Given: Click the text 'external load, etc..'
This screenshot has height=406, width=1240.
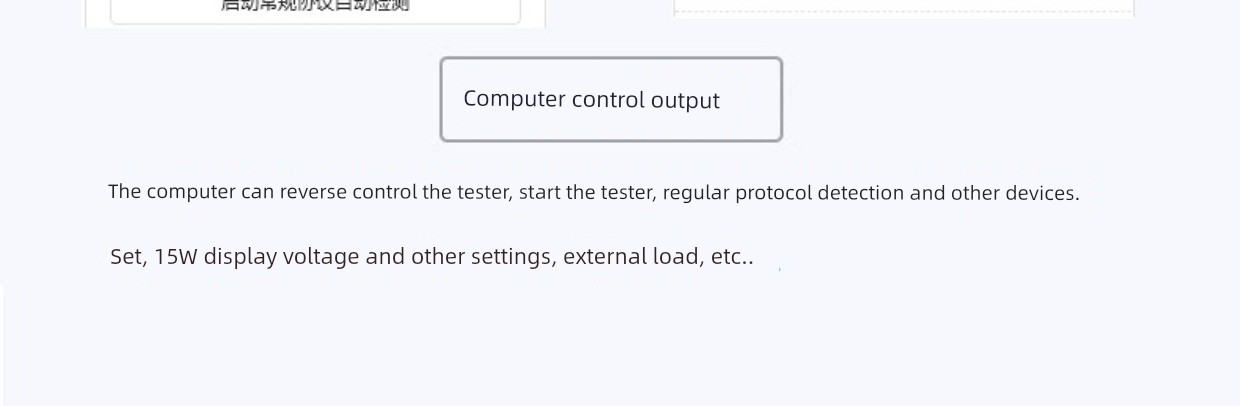Looking at the screenshot, I should 658,256.
